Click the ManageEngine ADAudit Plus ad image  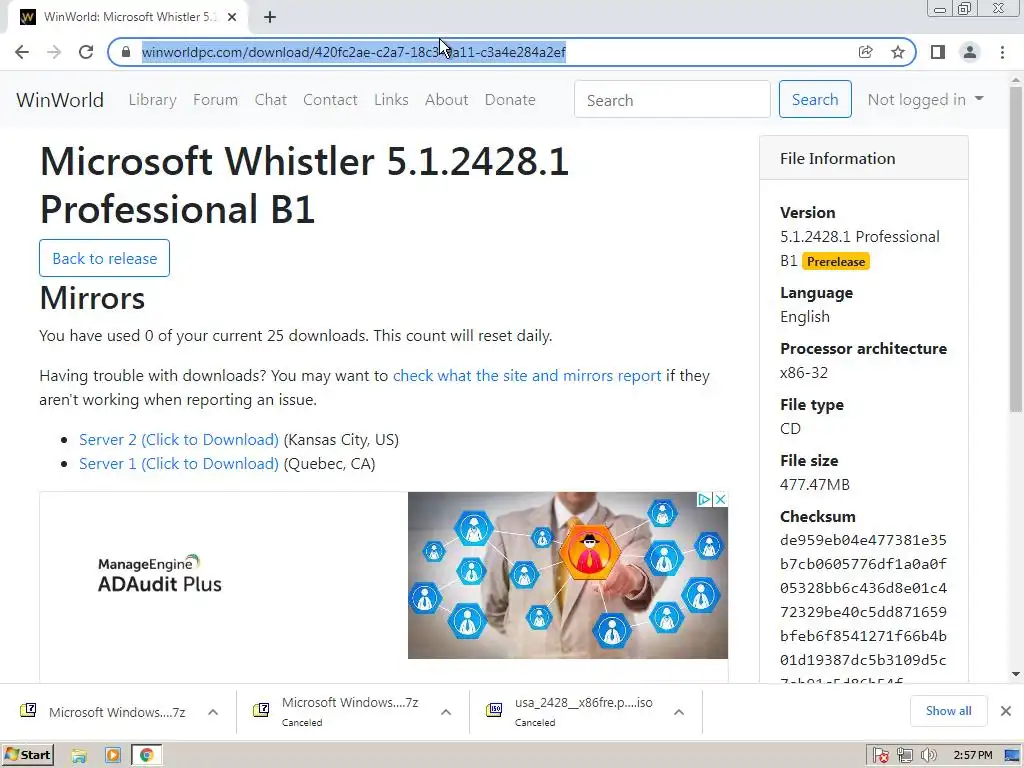[x=568, y=575]
